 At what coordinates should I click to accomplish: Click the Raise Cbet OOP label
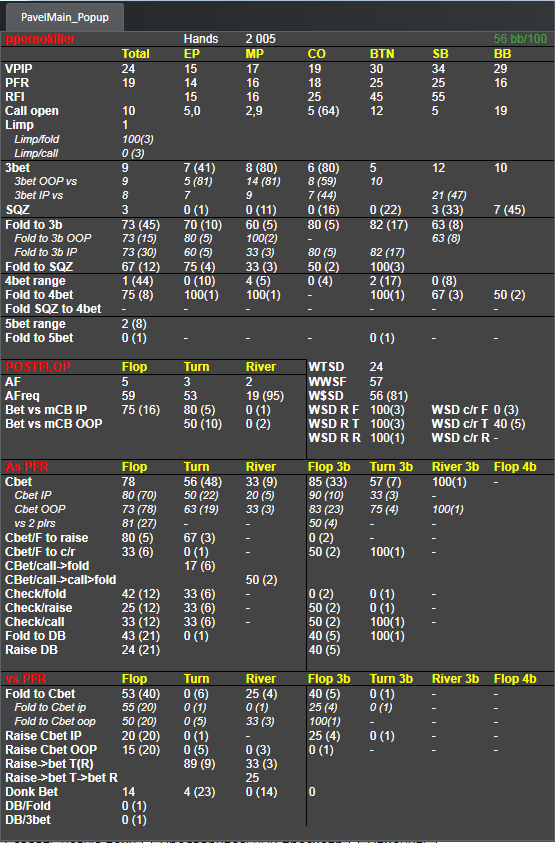tap(51, 749)
